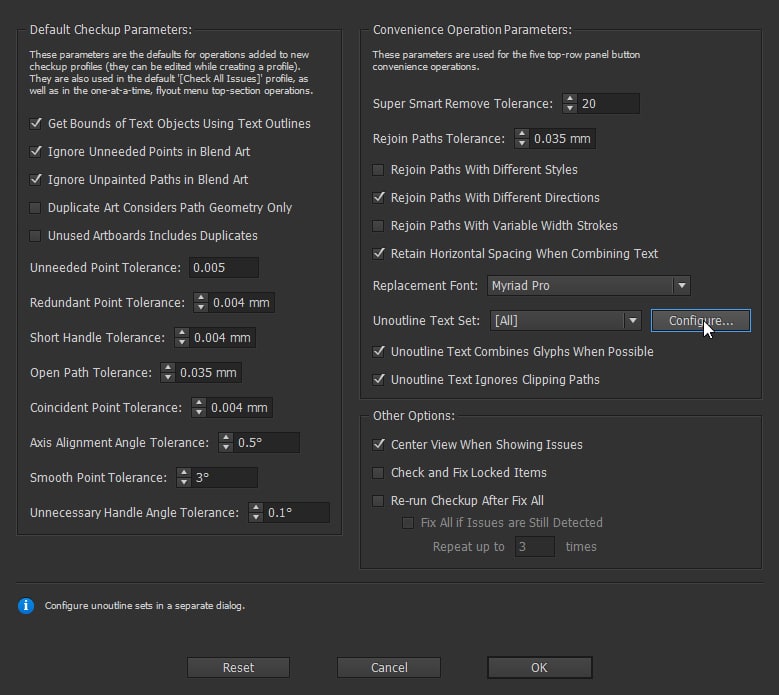779x695 pixels.
Task: Enable Rejoin Paths With Different Styles
Action: coord(378,170)
